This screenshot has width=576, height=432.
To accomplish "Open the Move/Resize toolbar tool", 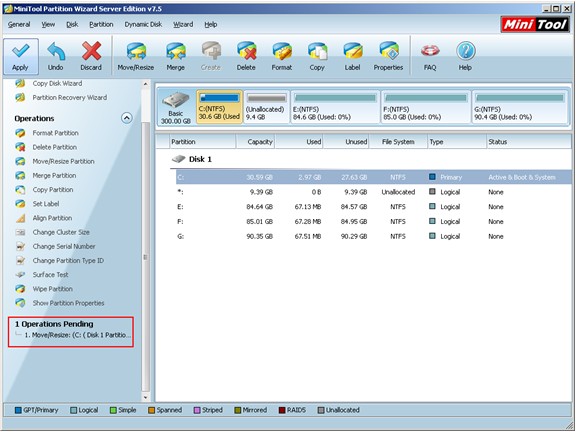I will point(136,57).
